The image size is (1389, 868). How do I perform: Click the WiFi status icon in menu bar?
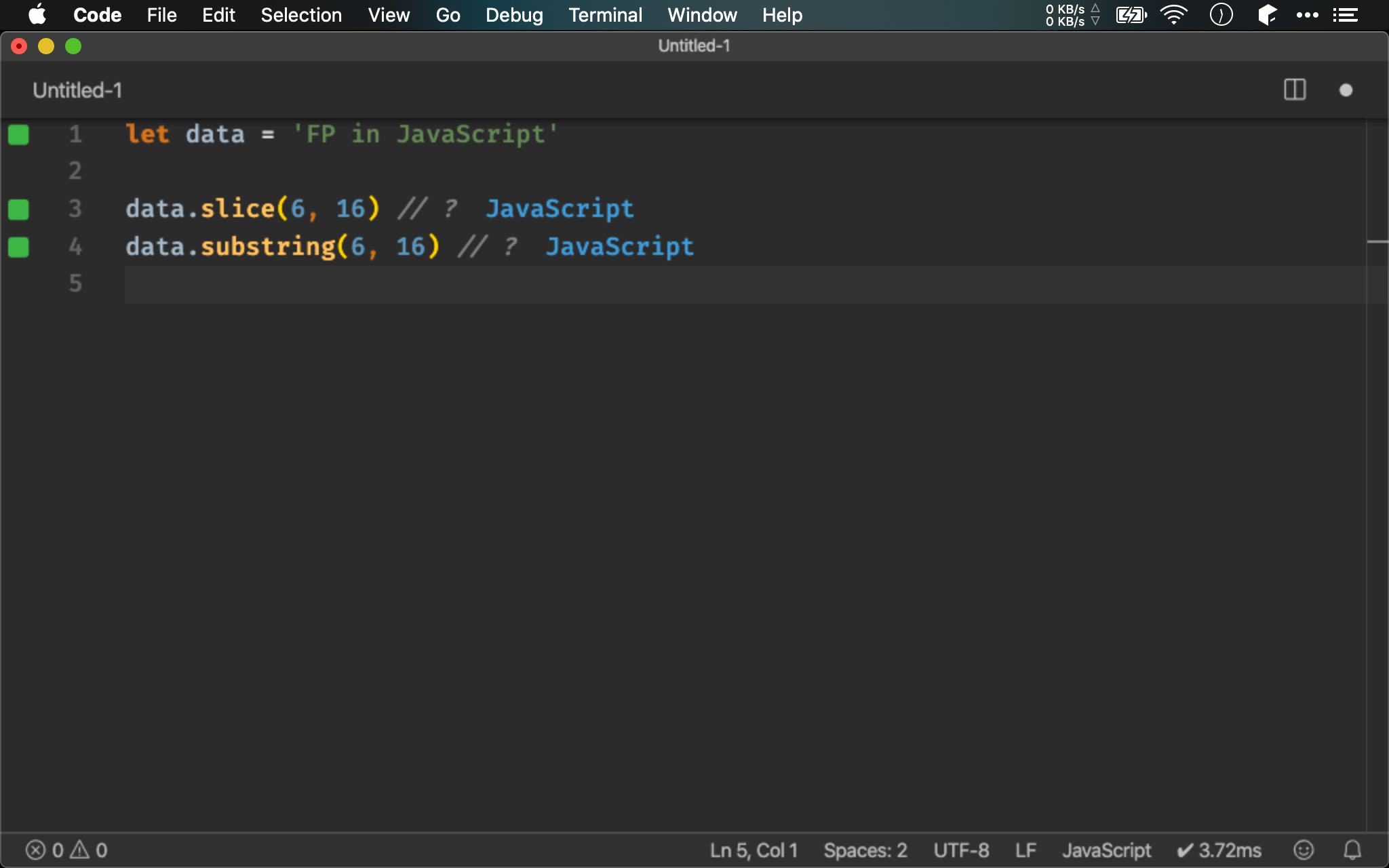(1175, 15)
